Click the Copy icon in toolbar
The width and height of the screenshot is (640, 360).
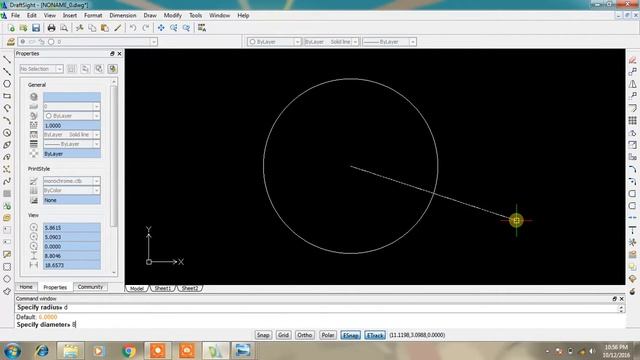pos(92,28)
